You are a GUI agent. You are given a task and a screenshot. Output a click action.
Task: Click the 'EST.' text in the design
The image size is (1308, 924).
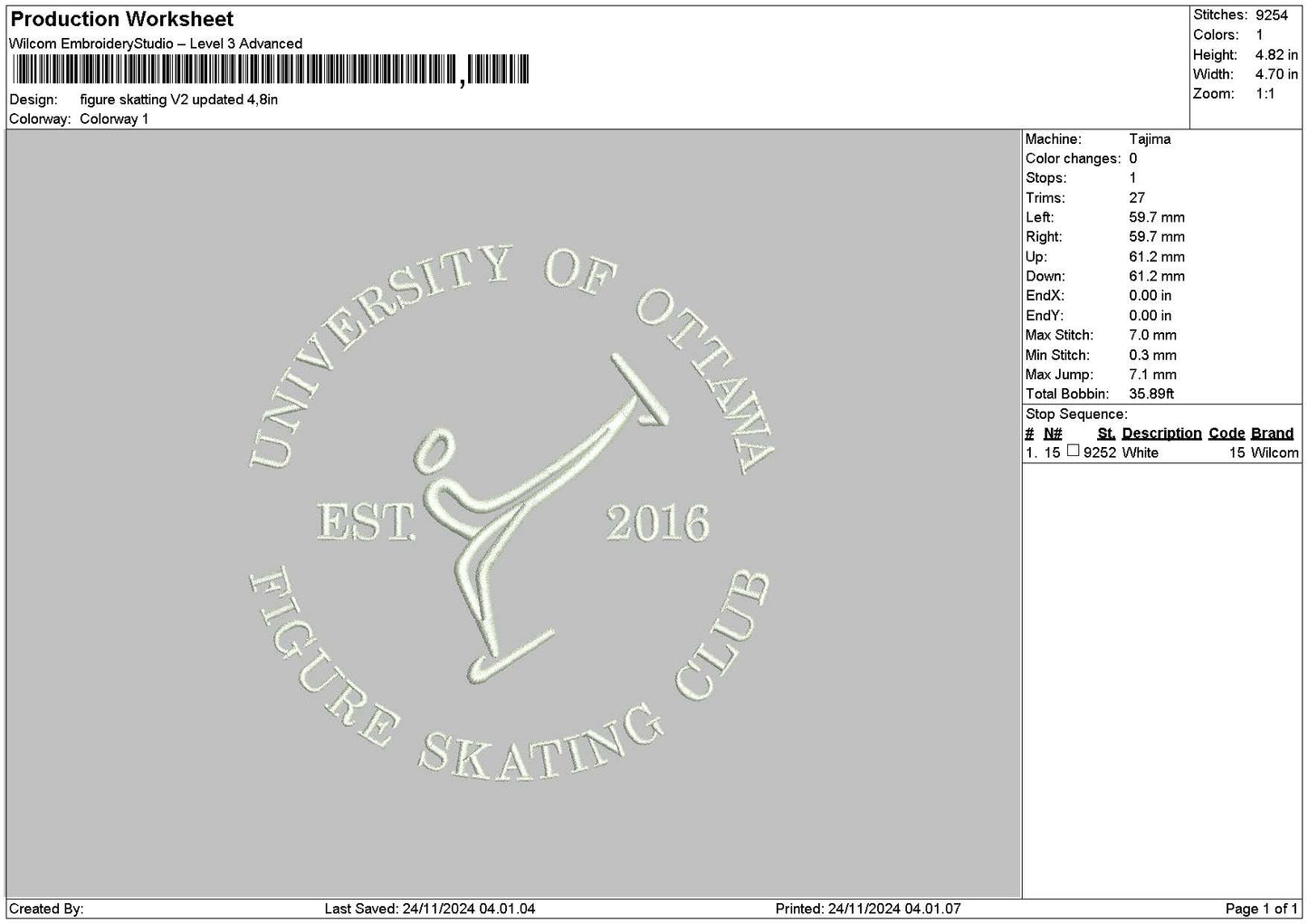pyautogui.click(x=366, y=522)
